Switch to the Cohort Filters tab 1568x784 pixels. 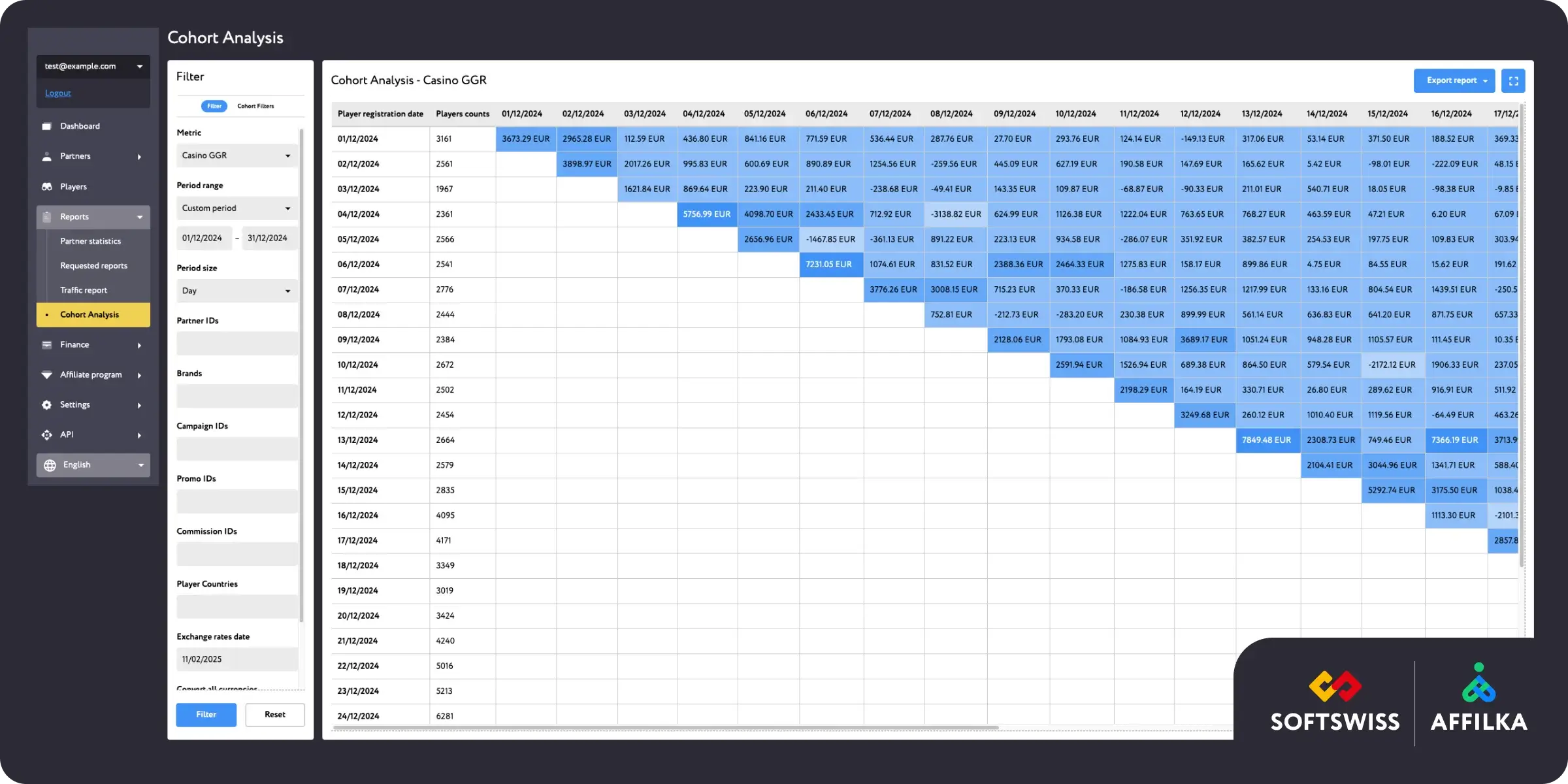point(255,106)
